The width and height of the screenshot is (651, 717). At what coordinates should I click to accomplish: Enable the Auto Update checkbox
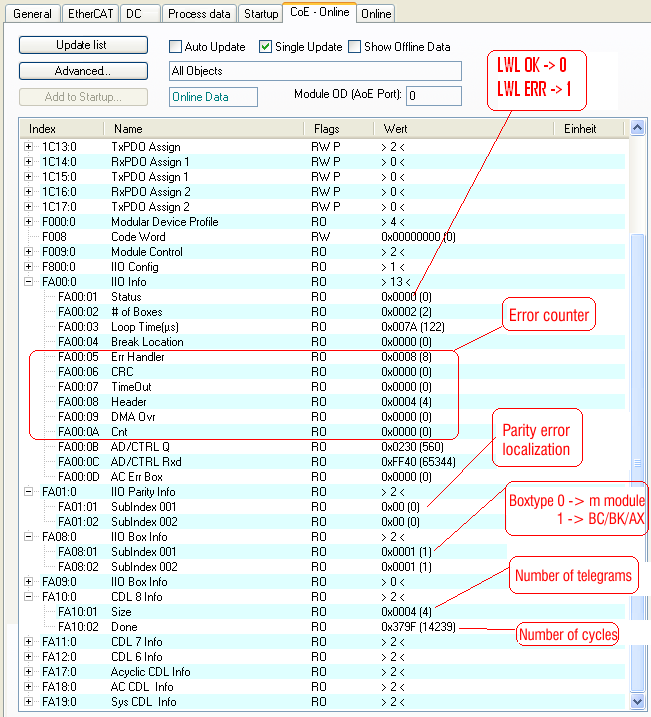click(175, 47)
